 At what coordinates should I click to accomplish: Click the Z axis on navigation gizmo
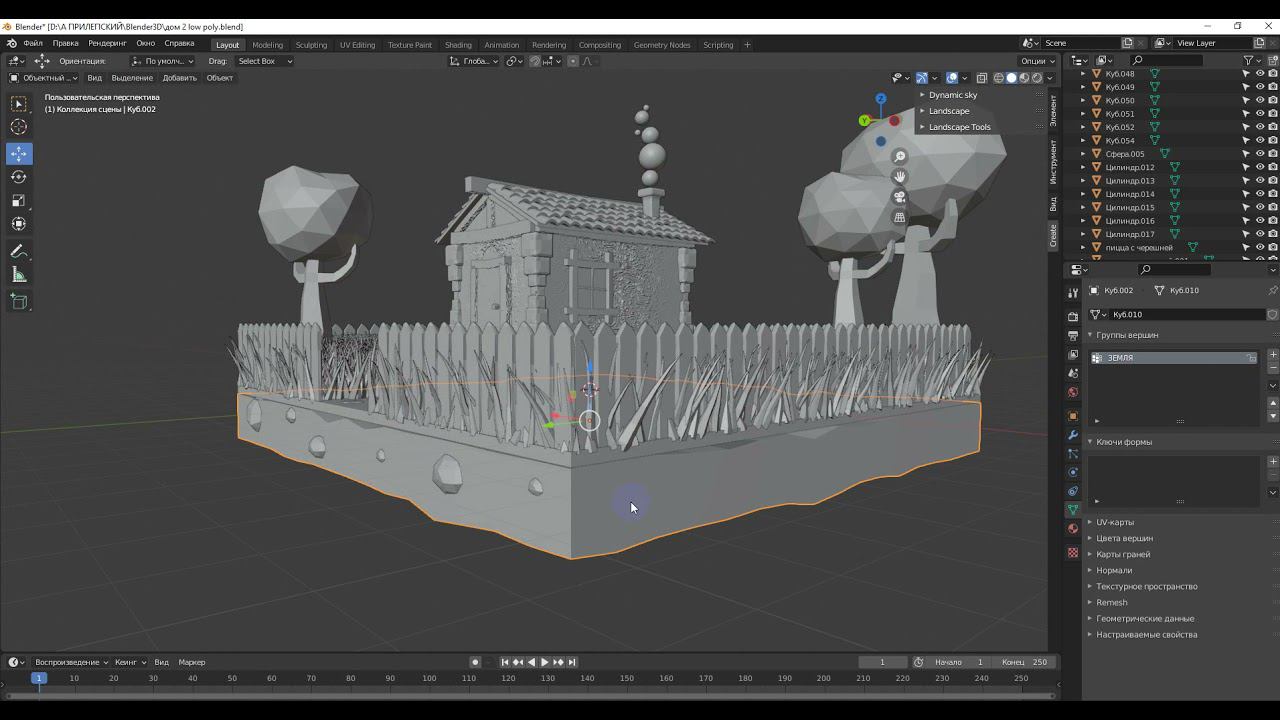[x=881, y=99]
